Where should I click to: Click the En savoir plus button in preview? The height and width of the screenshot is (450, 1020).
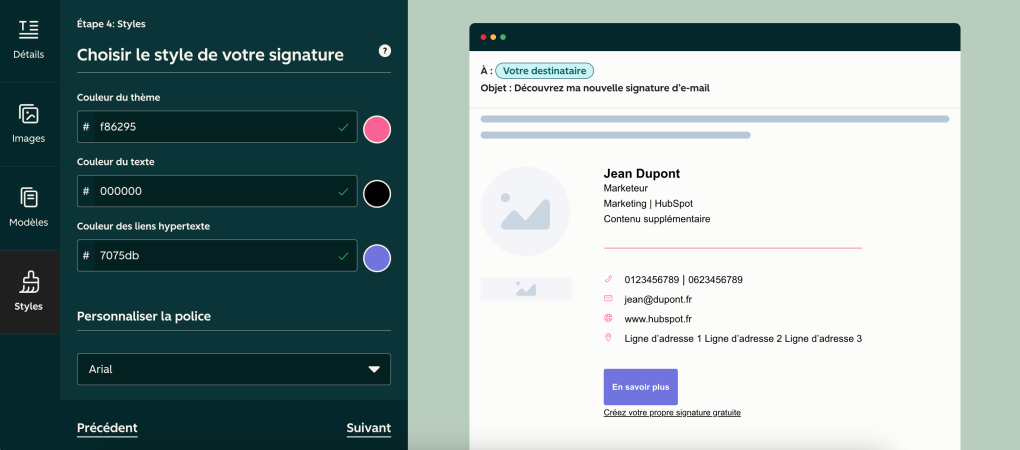[x=641, y=387]
